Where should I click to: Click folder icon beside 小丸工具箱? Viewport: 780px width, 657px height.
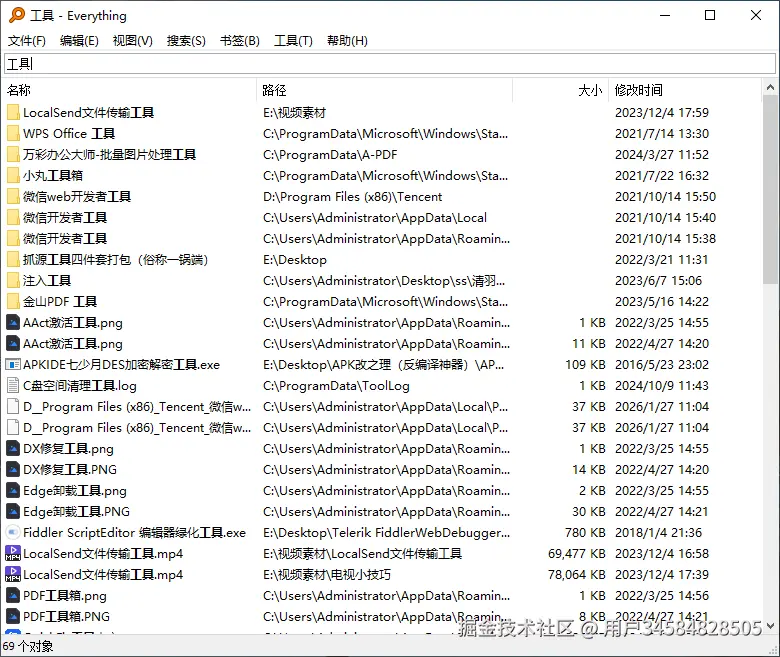(13, 176)
